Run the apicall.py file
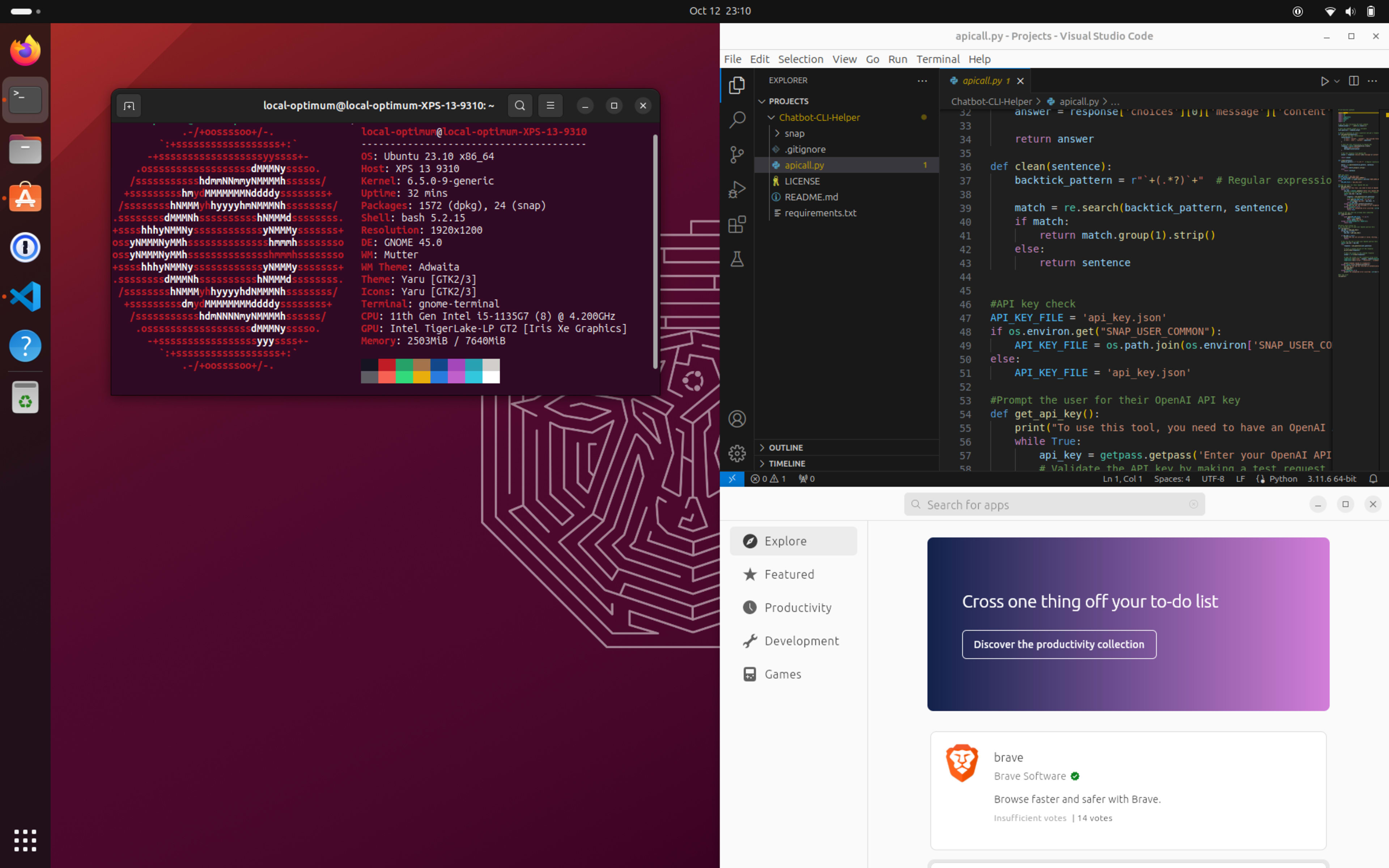 pos(1324,81)
